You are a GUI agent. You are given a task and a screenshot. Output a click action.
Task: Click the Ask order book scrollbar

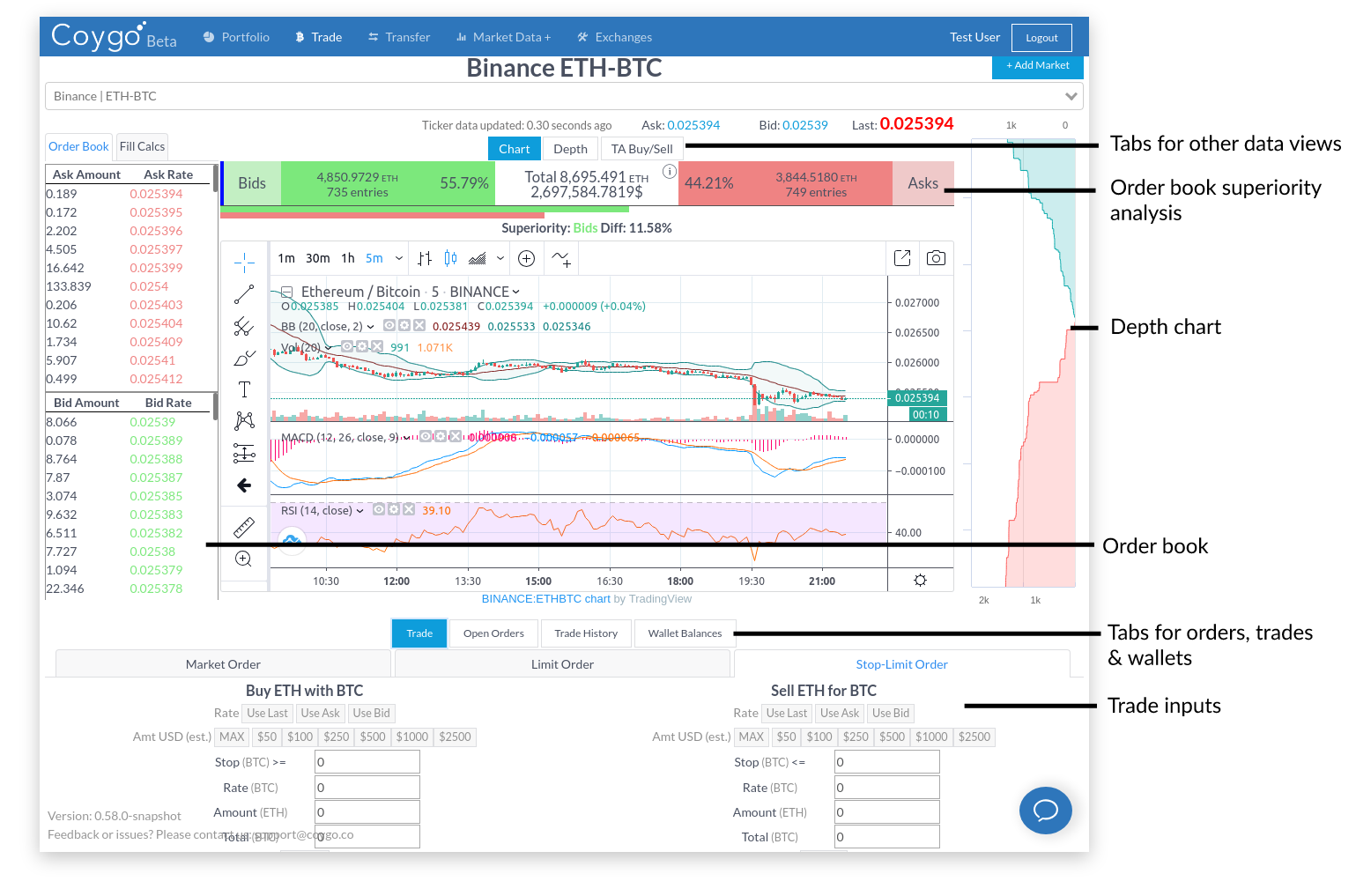click(215, 177)
